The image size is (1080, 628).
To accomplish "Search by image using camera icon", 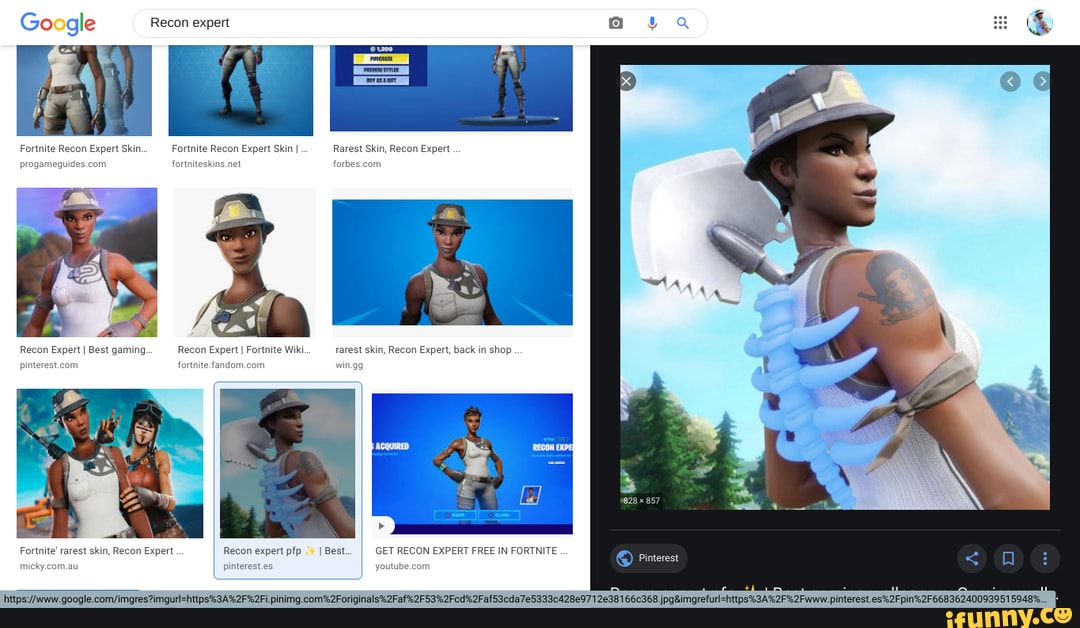I will pyautogui.click(x=616, y=23).
